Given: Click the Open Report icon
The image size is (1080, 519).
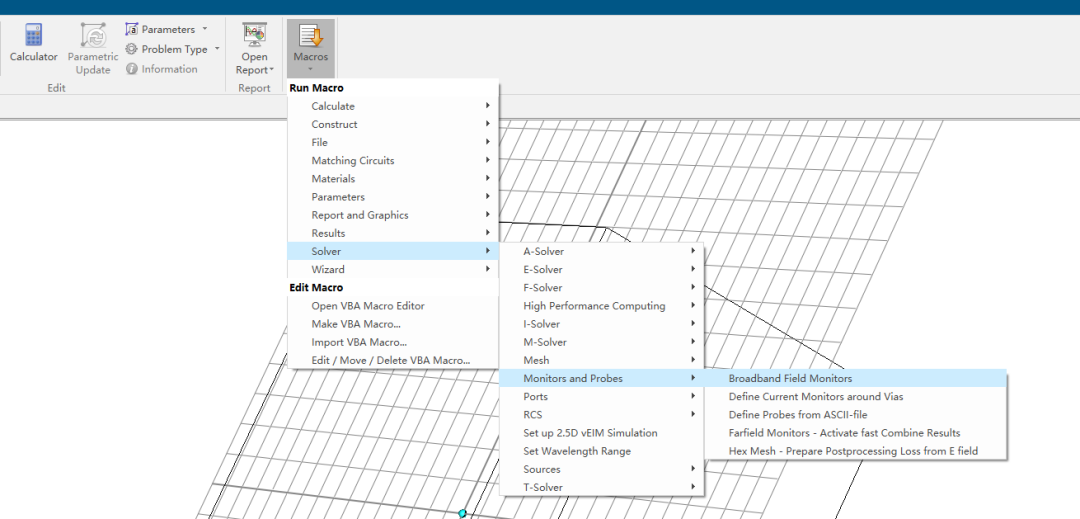Looking at the screenshot, I should point(254,46).
